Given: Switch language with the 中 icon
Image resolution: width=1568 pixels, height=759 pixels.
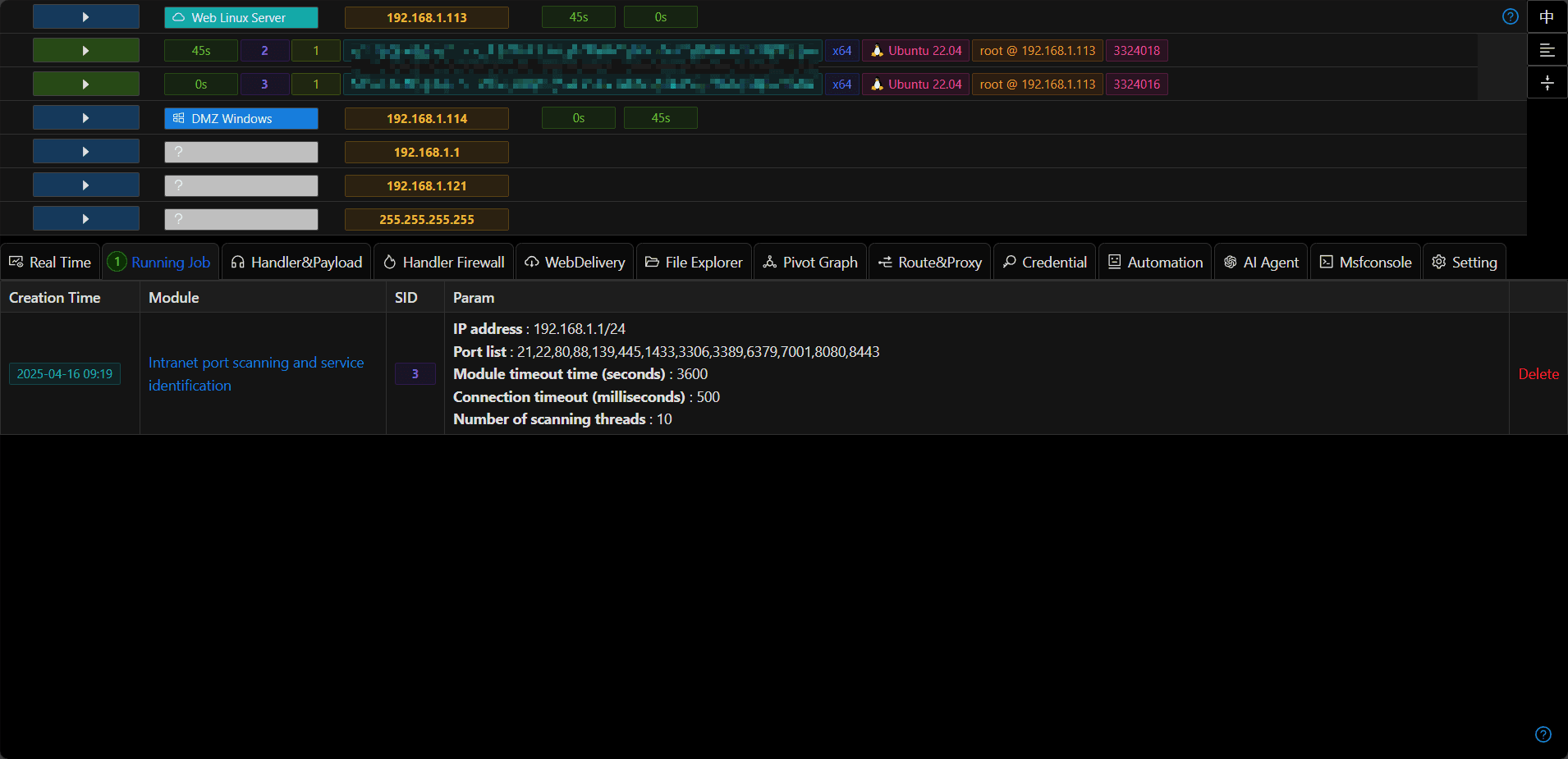Looking at the screenshot, I should tap(1547, 16).
